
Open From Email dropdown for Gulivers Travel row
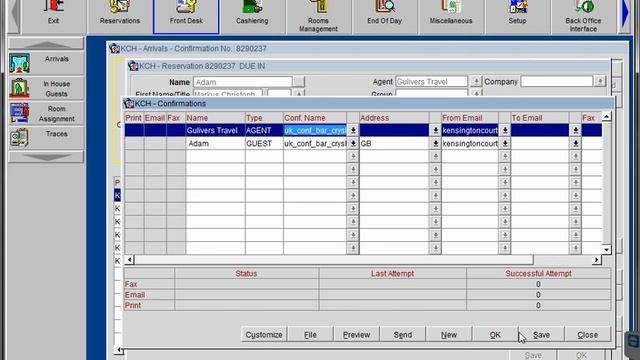coord(505,131)
